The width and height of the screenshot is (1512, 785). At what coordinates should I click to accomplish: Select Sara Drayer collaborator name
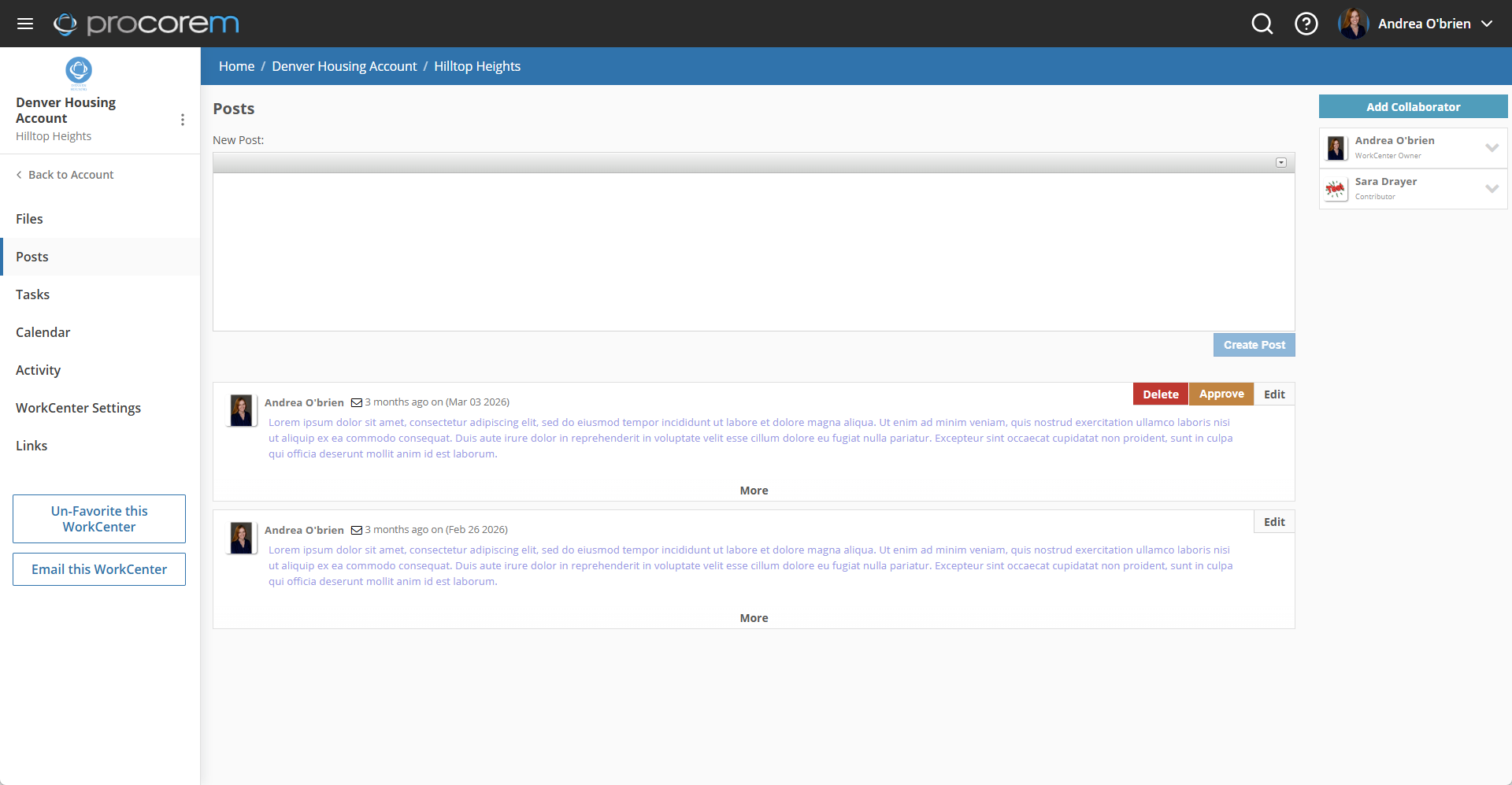1386,181
